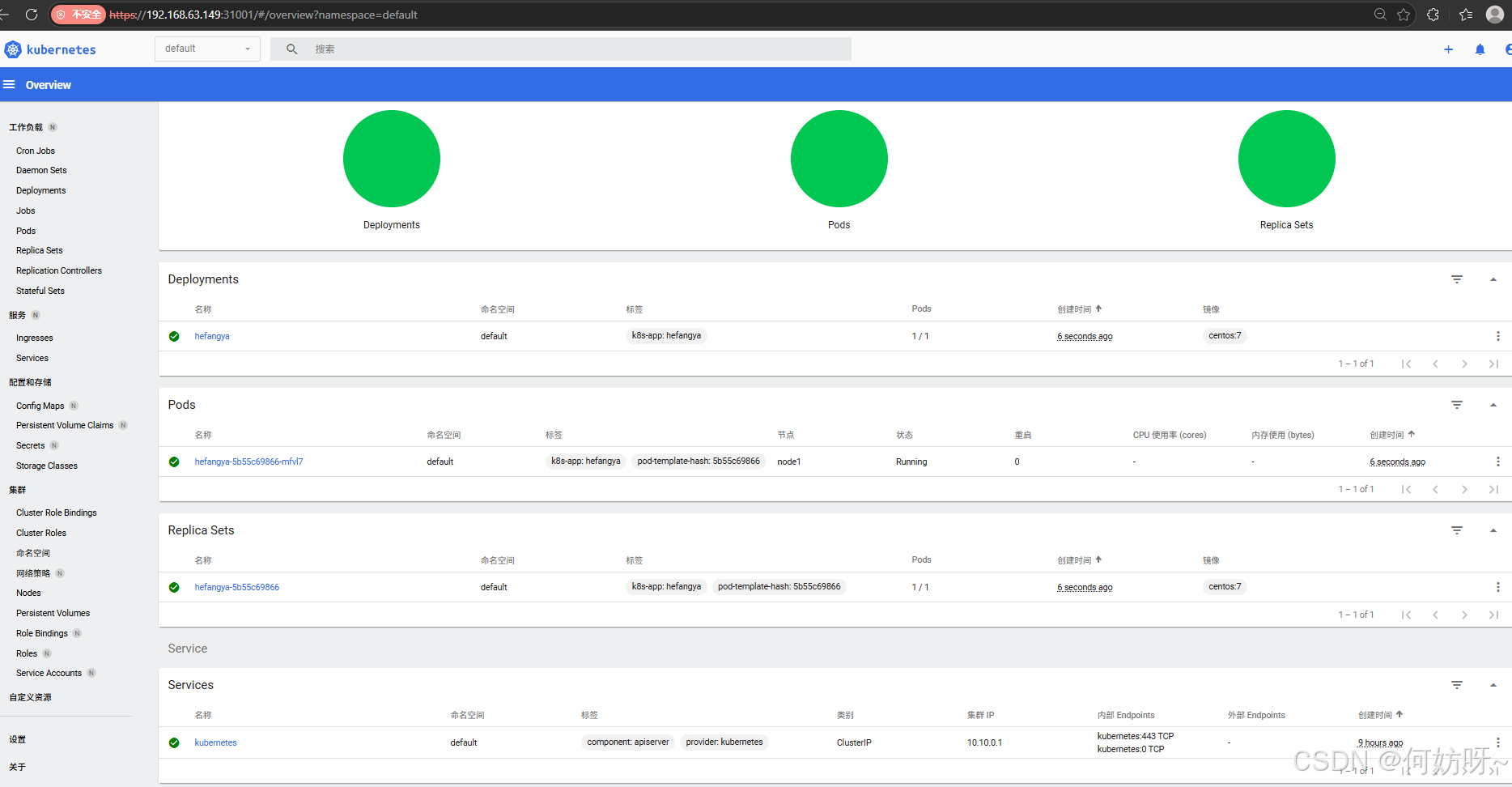This screenshot has height=787, width=1512.
Task: Go to previous page in Replica Sets pagination
Action: coord(1435,615)
